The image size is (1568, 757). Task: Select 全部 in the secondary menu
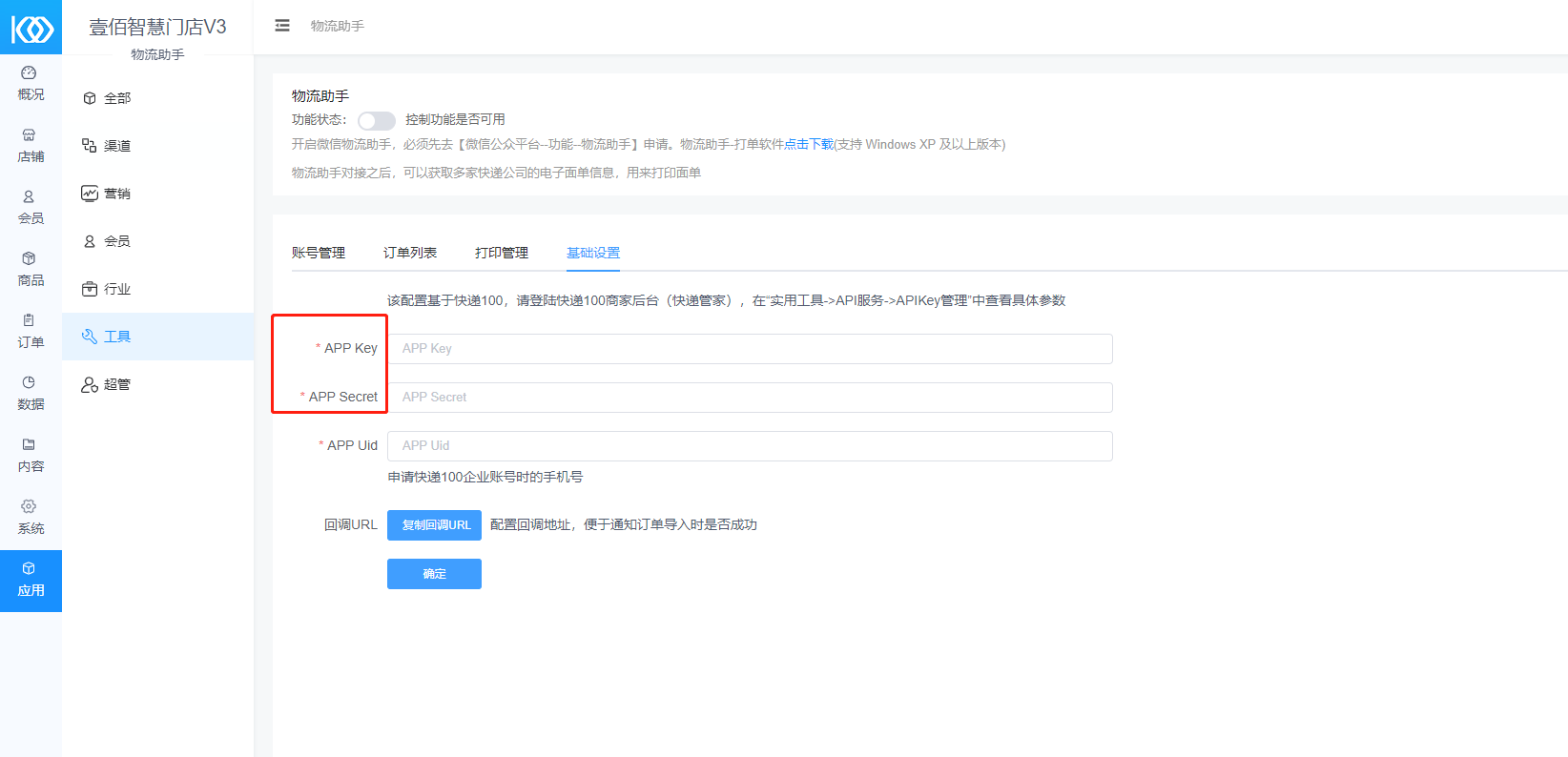point(157,98)
